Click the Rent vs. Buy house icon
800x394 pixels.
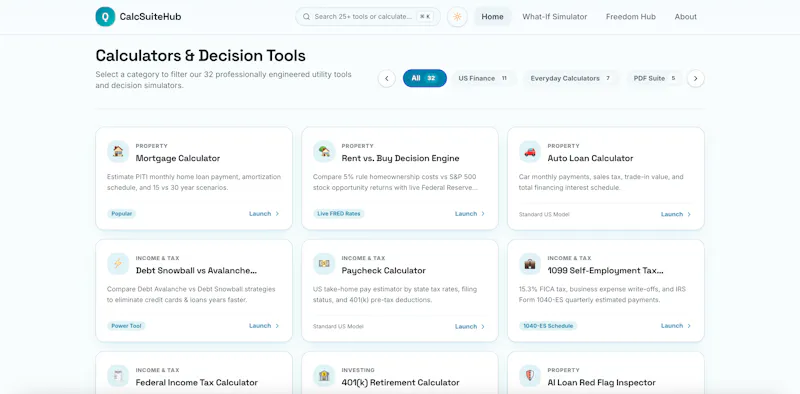pos(324,152)
